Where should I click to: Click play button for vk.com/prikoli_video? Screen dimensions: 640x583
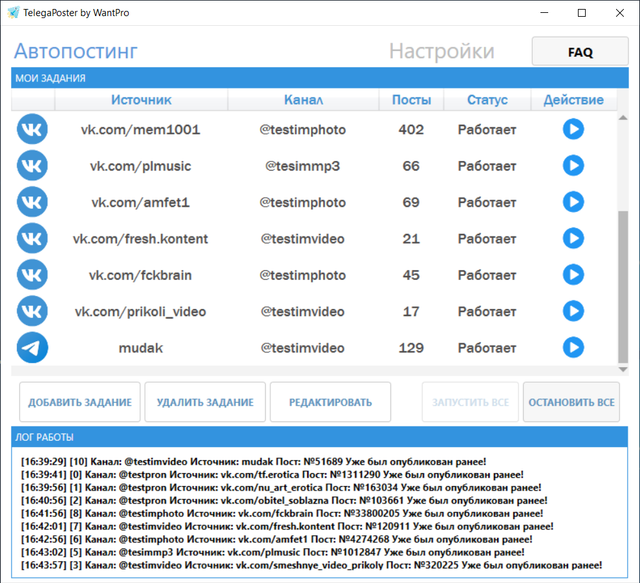click(x=573, y=311)
